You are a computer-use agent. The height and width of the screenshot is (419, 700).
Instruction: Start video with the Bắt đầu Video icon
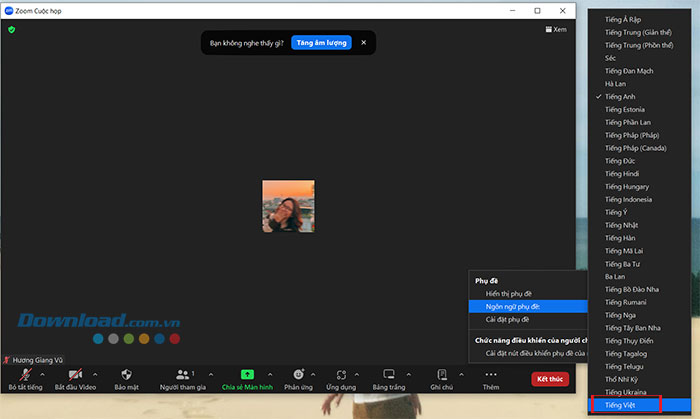click(75, 373)
